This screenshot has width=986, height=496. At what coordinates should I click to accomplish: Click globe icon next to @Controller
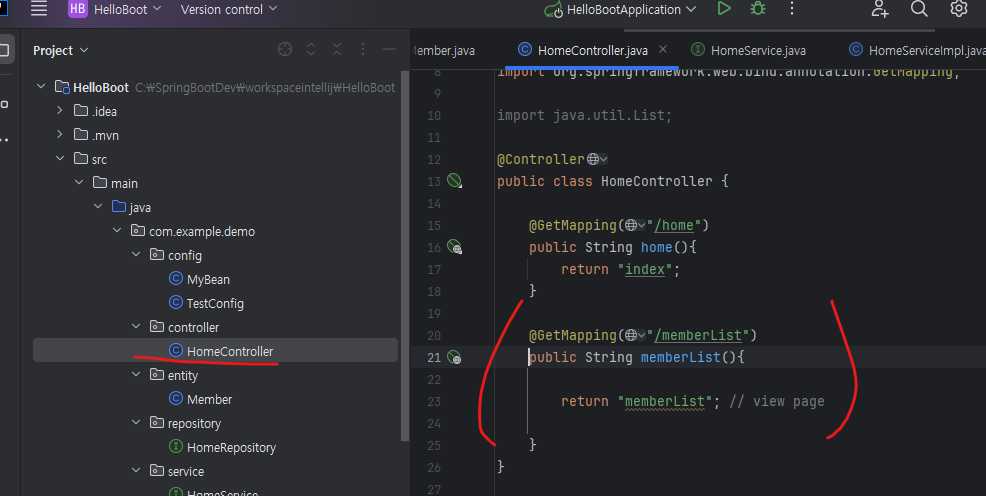point(593,159)
